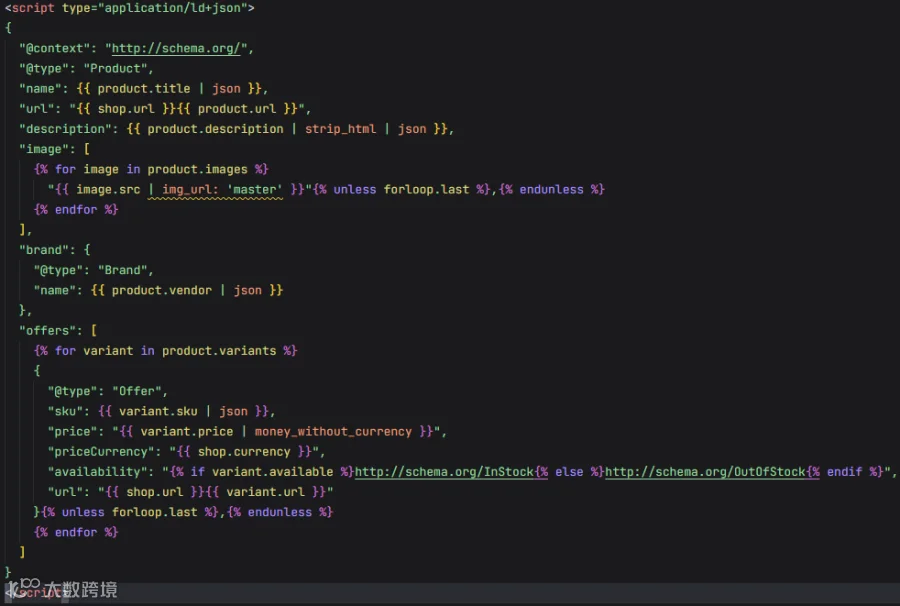Click the "priceCurrency" key
The height and width of the screenshot is (606, 900).
tap(101, 452)
